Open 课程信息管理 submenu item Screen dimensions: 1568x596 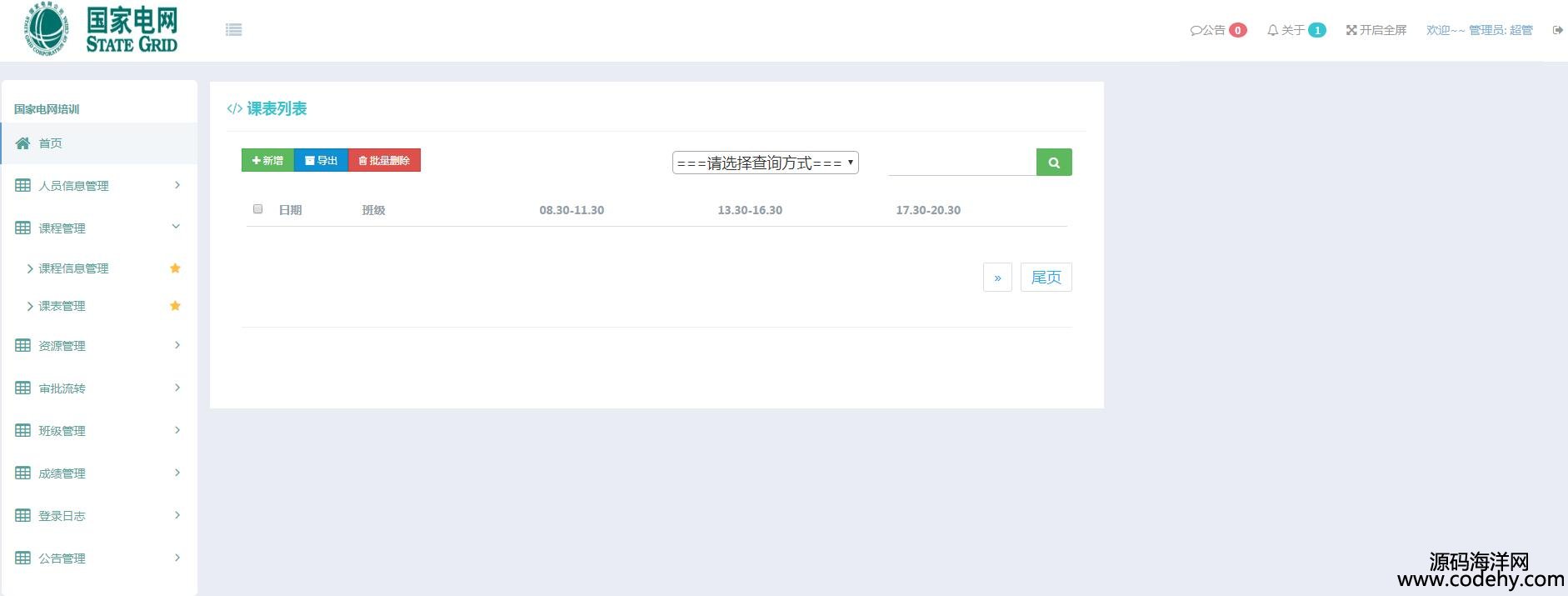tap(73, 268)
